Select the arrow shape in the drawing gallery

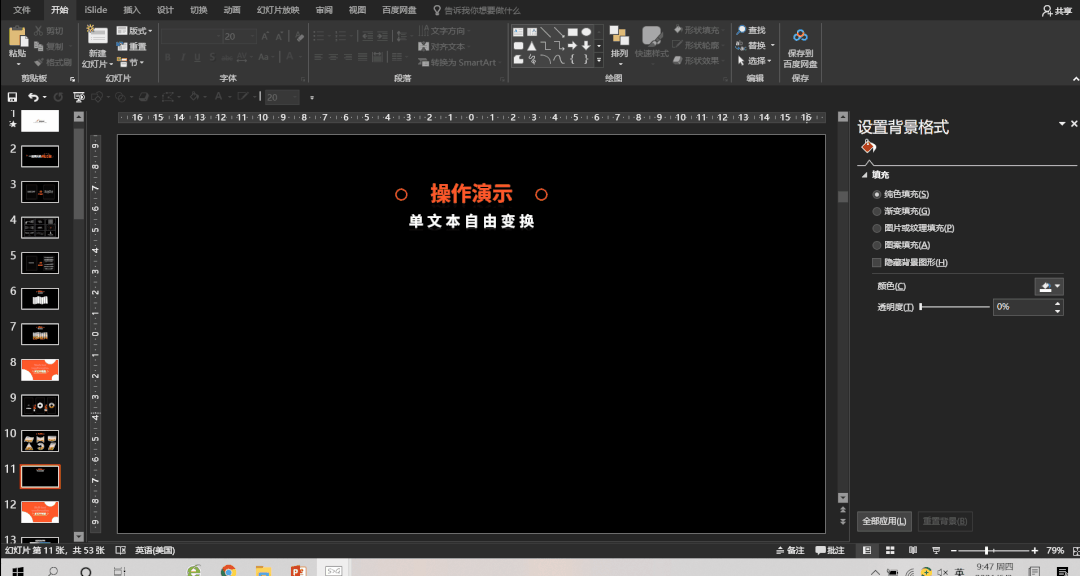click(x=572, y=45)
